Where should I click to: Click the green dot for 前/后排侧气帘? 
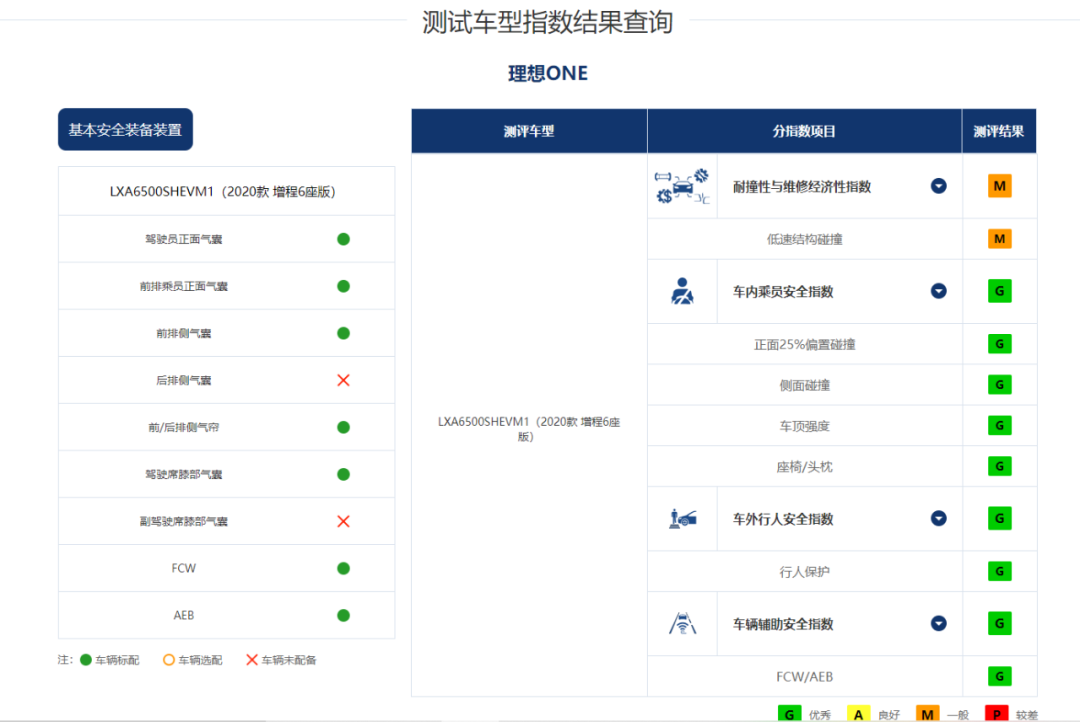(x=343, y=427)
